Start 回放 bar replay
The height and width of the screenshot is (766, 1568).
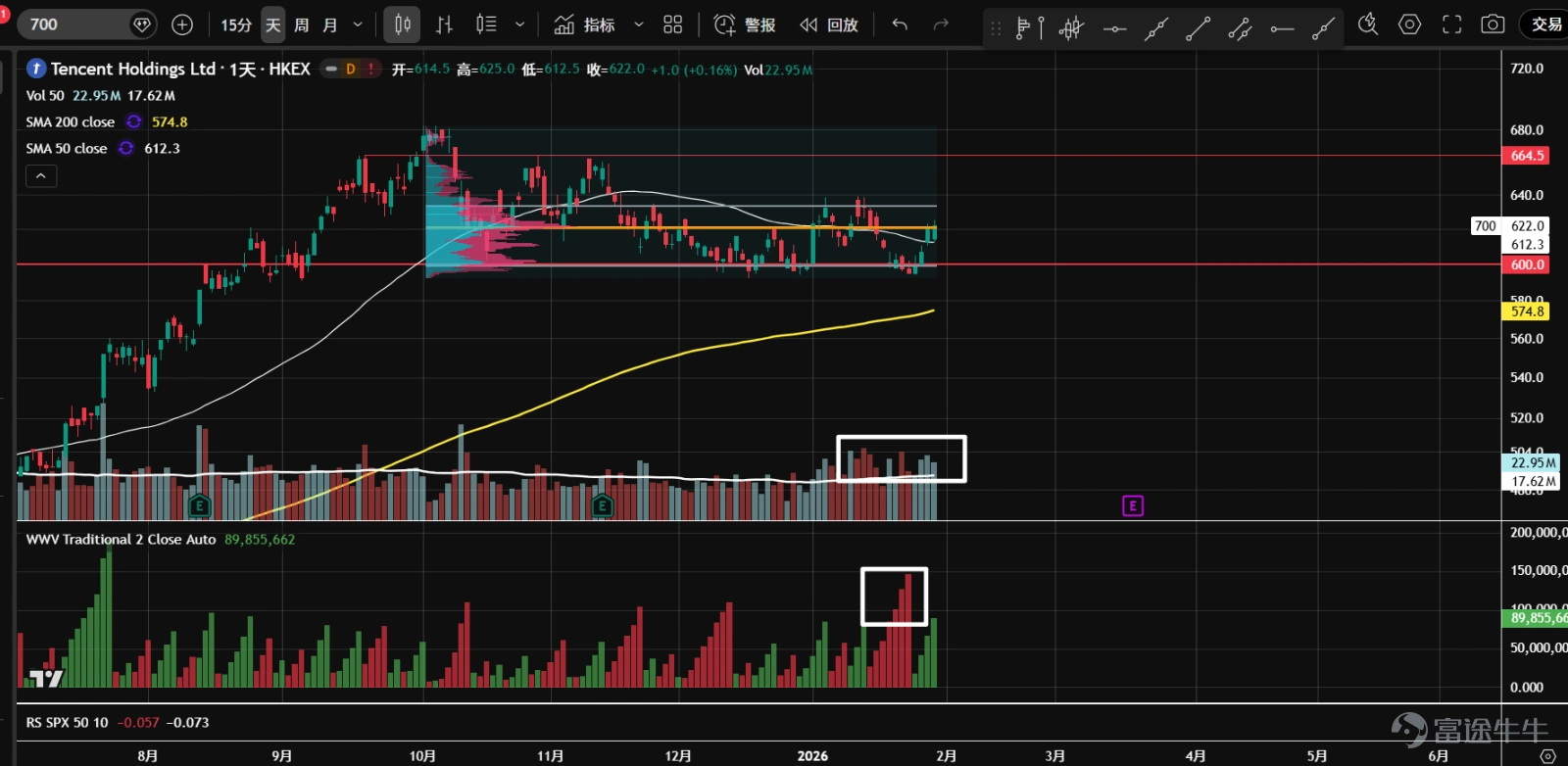pos(829,24)
